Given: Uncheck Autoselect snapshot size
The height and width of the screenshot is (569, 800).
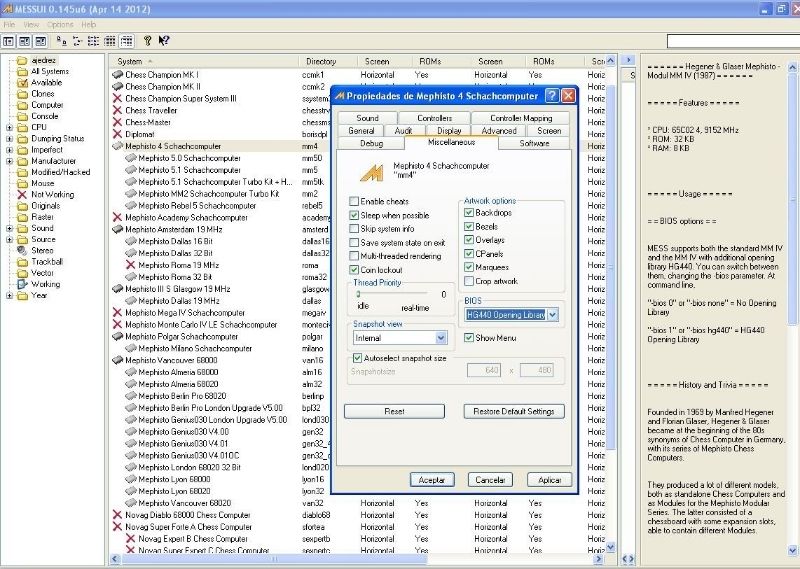Looking at the screenshot, I should click(358, 358).
